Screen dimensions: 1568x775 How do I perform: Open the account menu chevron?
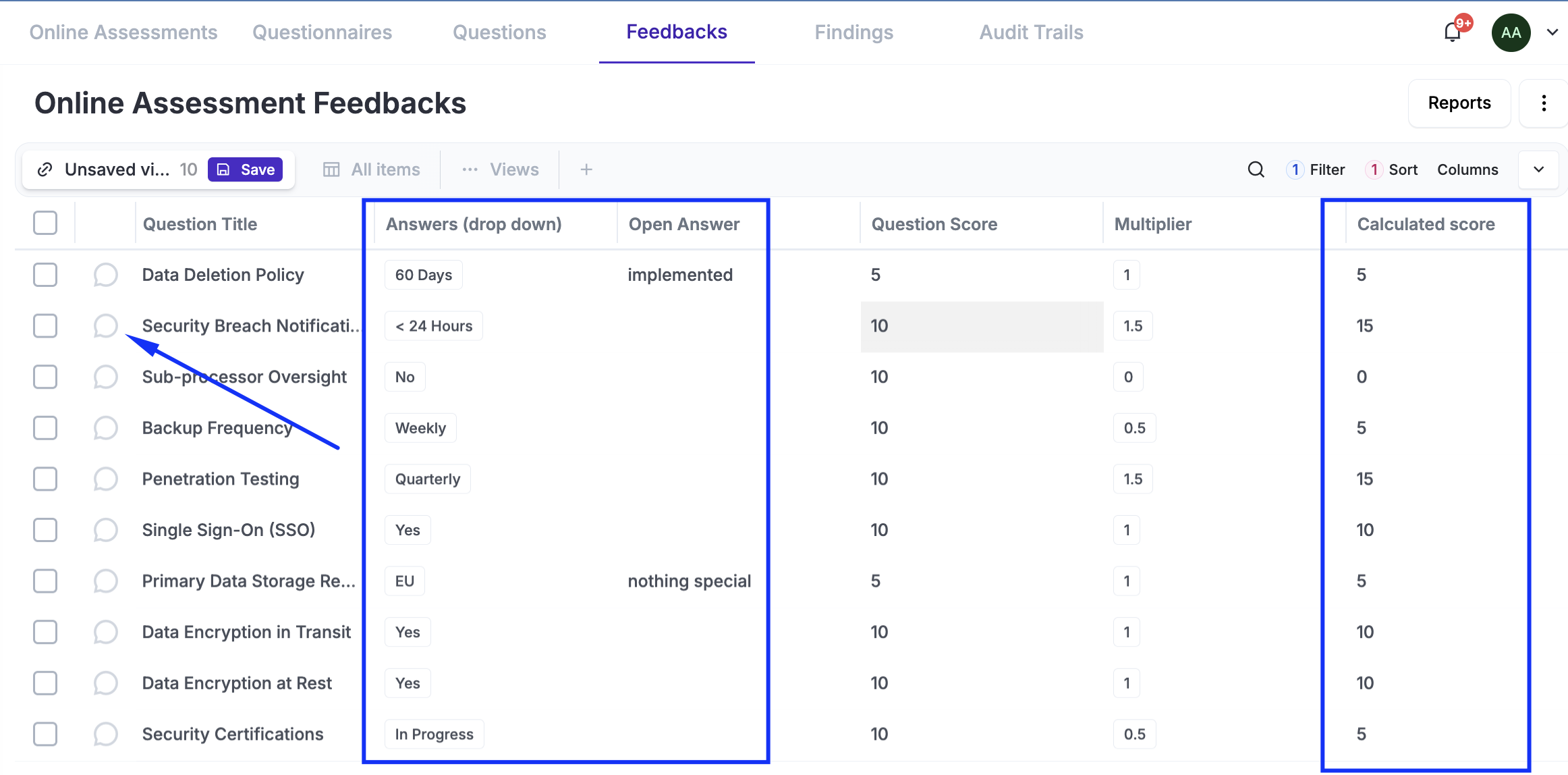pyautogui.click(x=1552, y=32)
